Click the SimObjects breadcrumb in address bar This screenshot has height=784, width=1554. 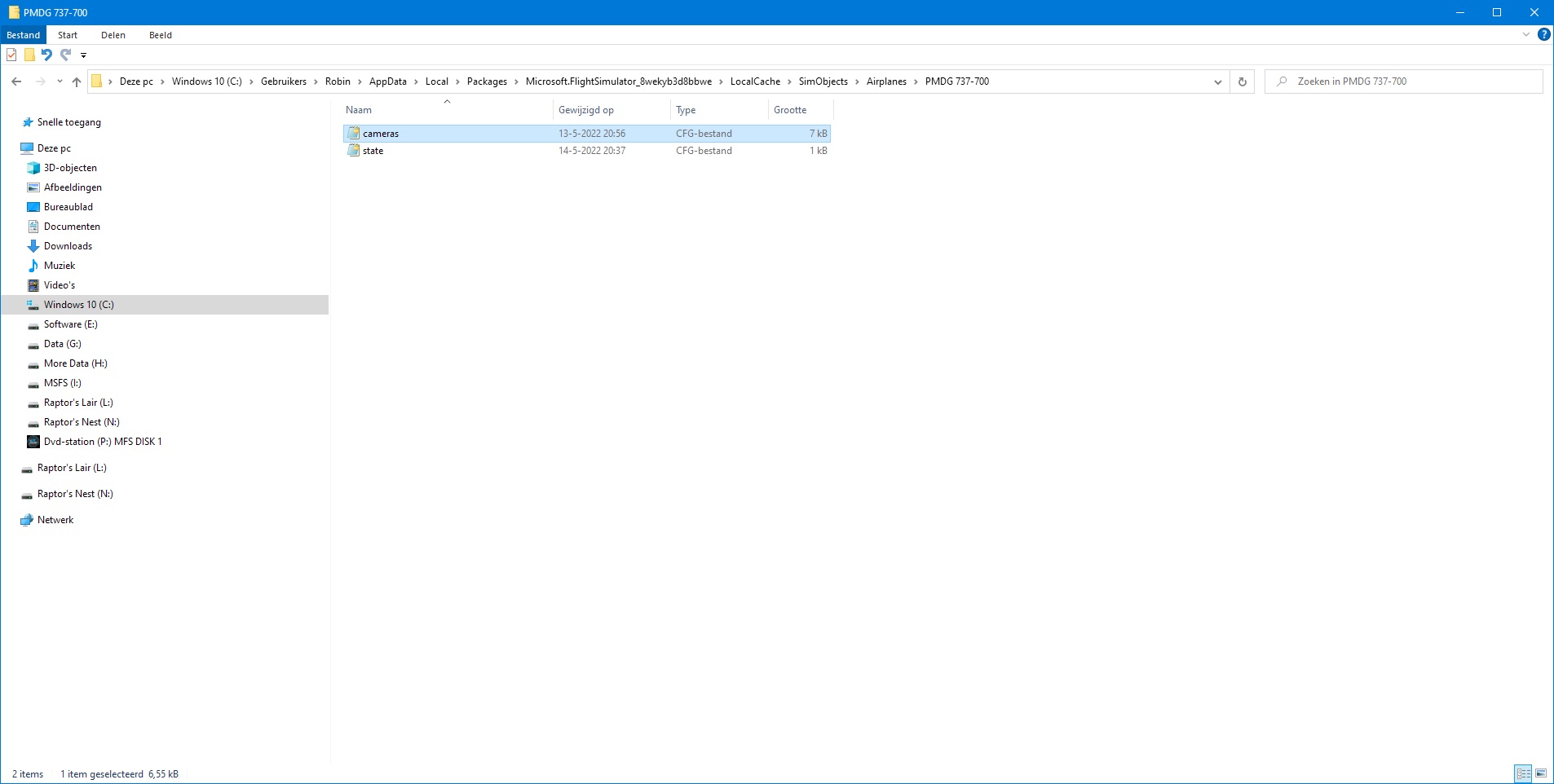(x=823, y=81)
